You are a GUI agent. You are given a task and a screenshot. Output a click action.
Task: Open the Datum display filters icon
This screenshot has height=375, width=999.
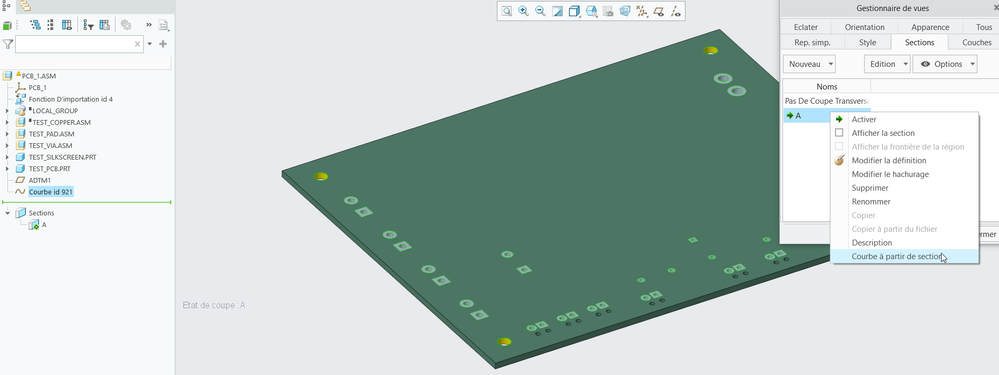[x=642, y=11]
